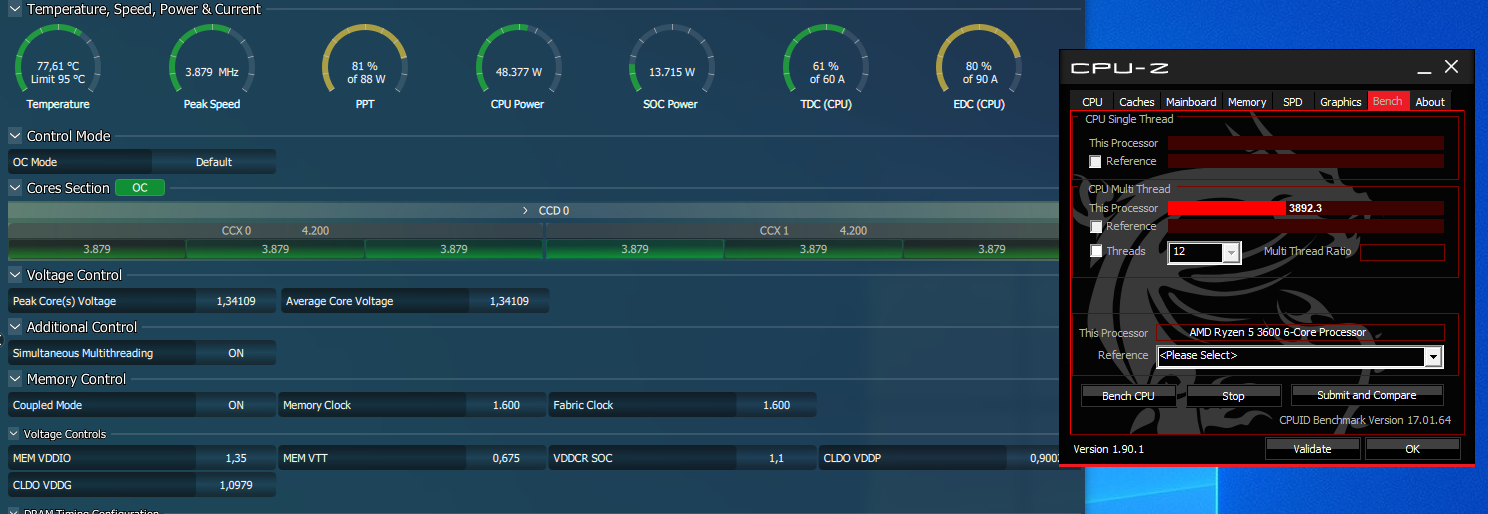
Task: Click the Peak Core(s) Voltage value
Action: 236,301
